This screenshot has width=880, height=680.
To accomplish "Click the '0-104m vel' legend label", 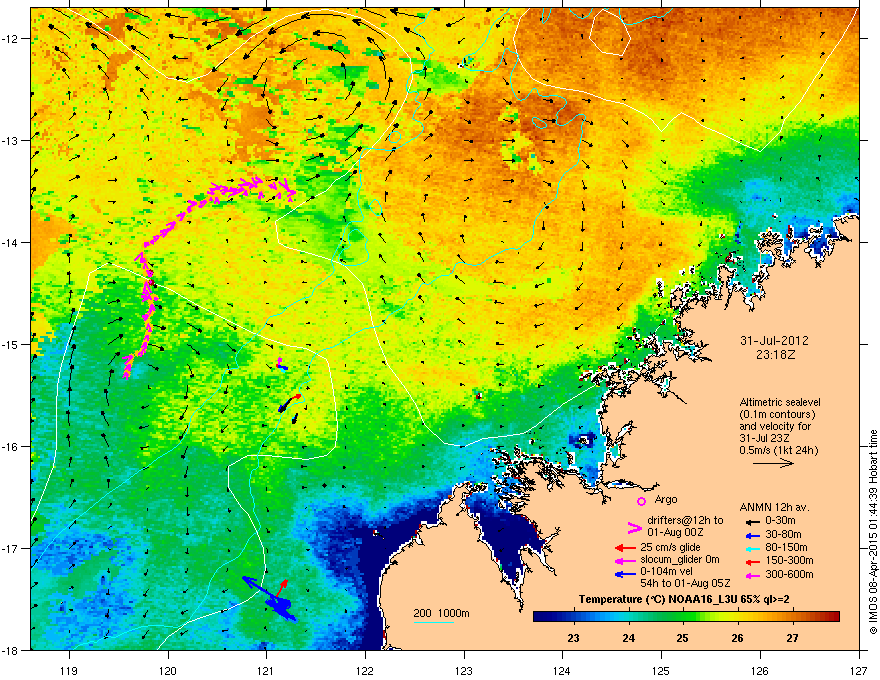I will pos(666,572).
